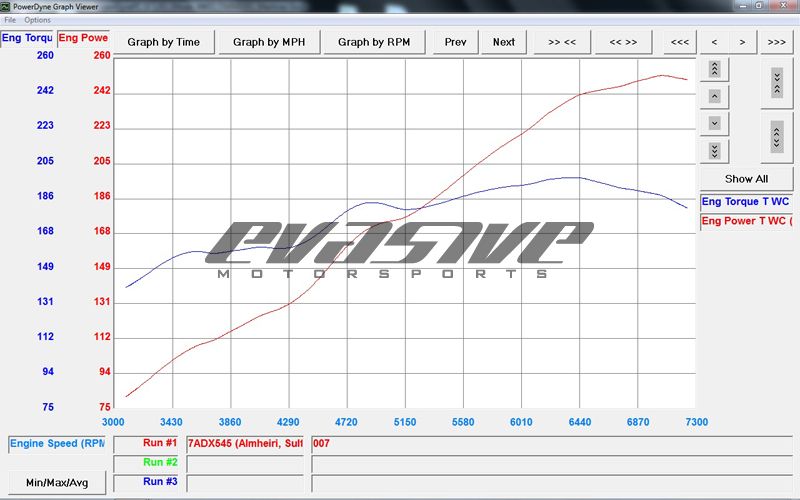Click the empty Run #2 name field
This screenshot has width=800, height=500.
pos(245,463)
